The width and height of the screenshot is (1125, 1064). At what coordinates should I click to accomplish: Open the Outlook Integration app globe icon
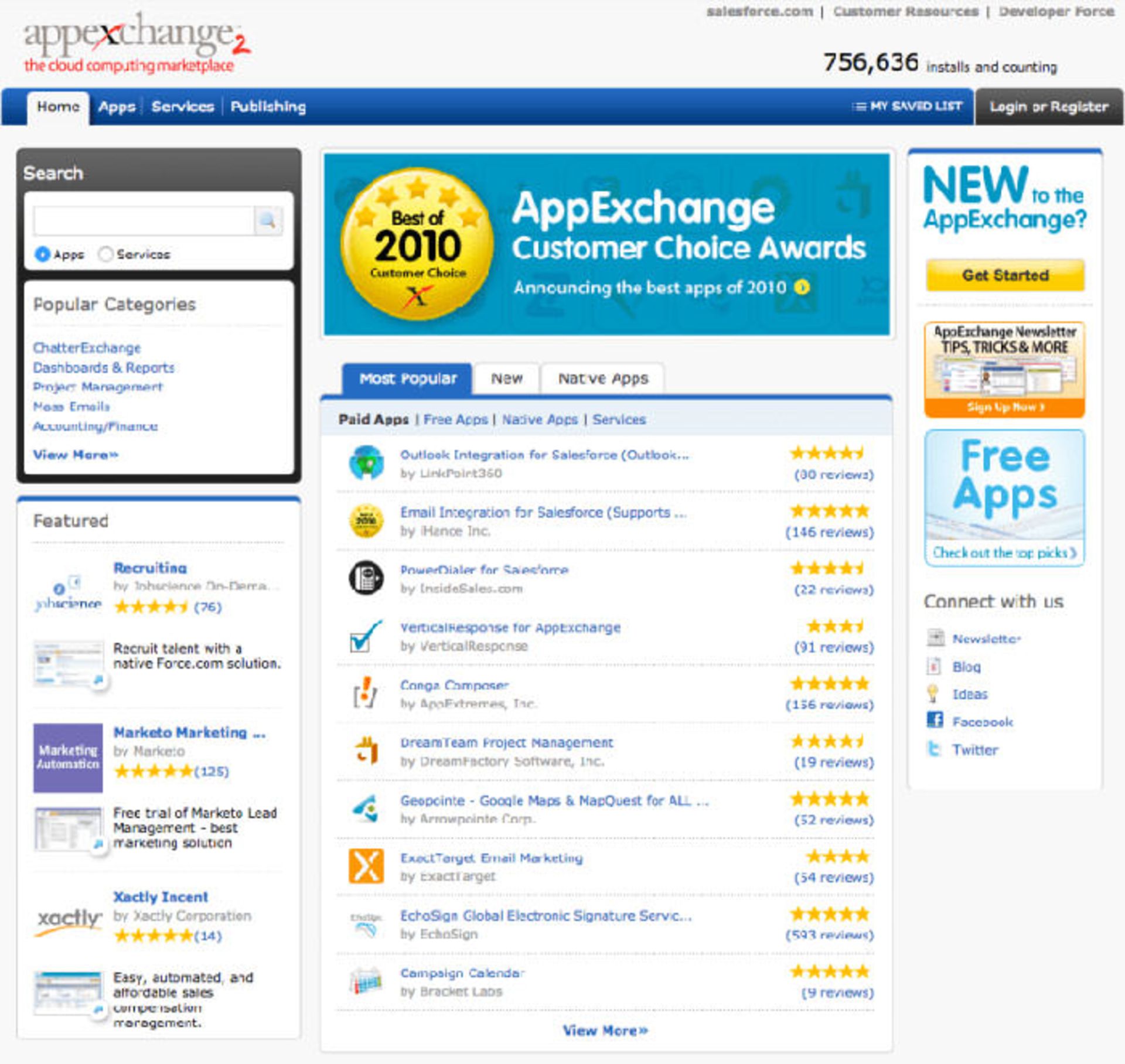click(366, 463)
